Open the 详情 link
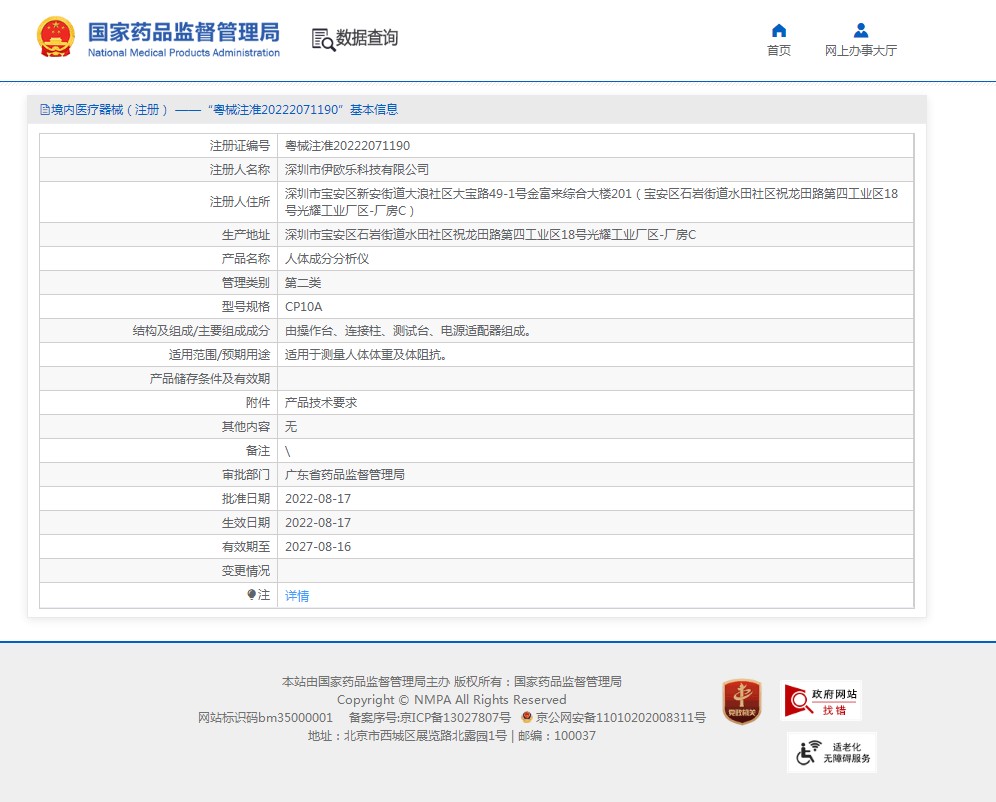Viewport: 996px width, 802px height. [297, 596]
